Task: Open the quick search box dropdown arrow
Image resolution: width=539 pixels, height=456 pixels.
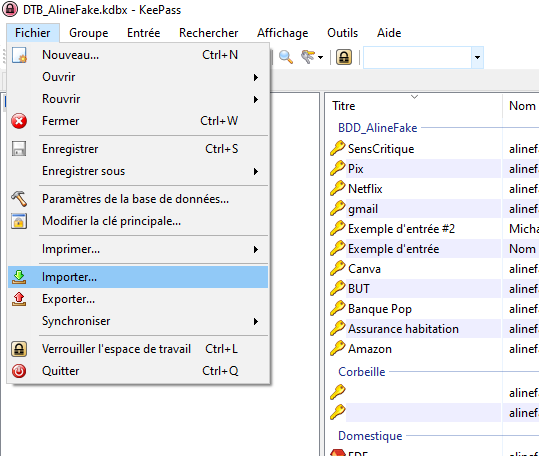Action: tap(477, 57)
